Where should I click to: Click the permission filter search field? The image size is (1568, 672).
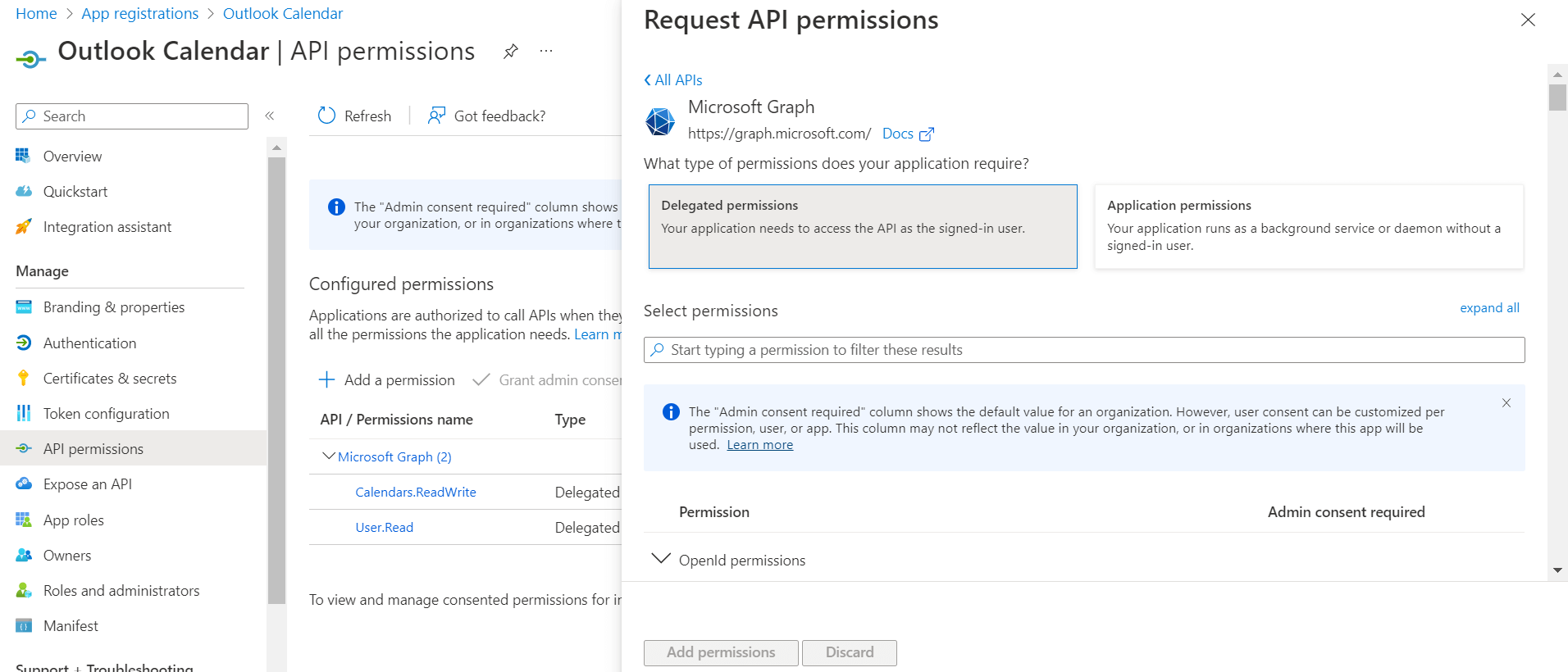click(x=1083, y=350)
